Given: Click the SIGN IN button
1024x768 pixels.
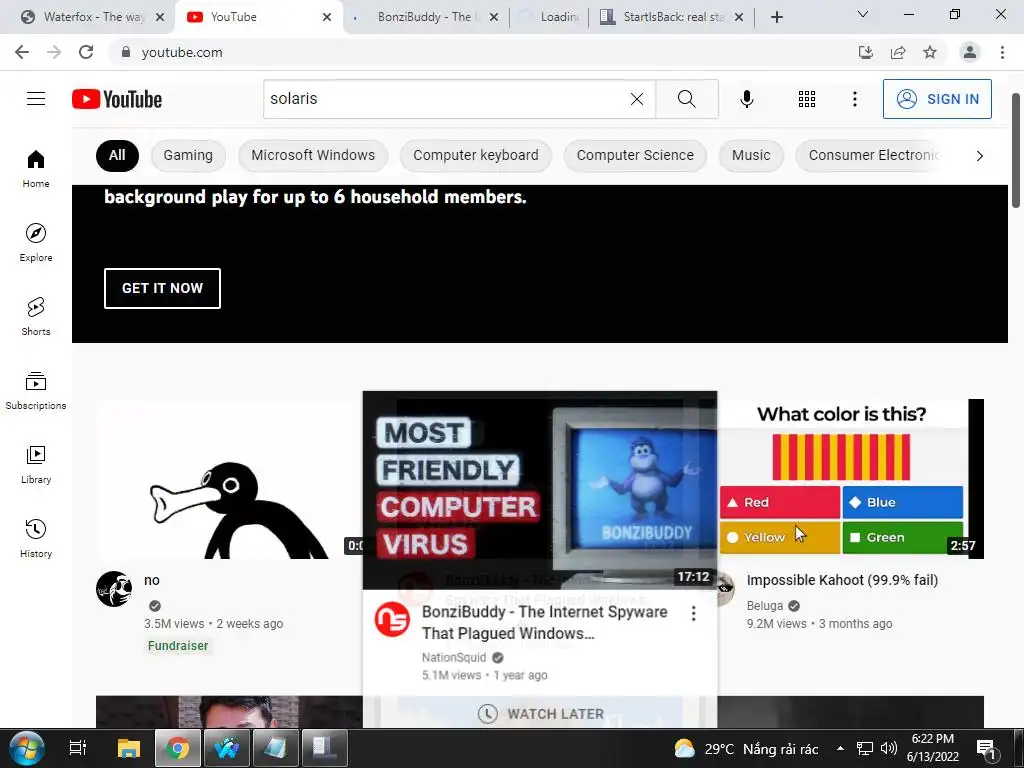Looking at the screenshot, I should point(937,99).
